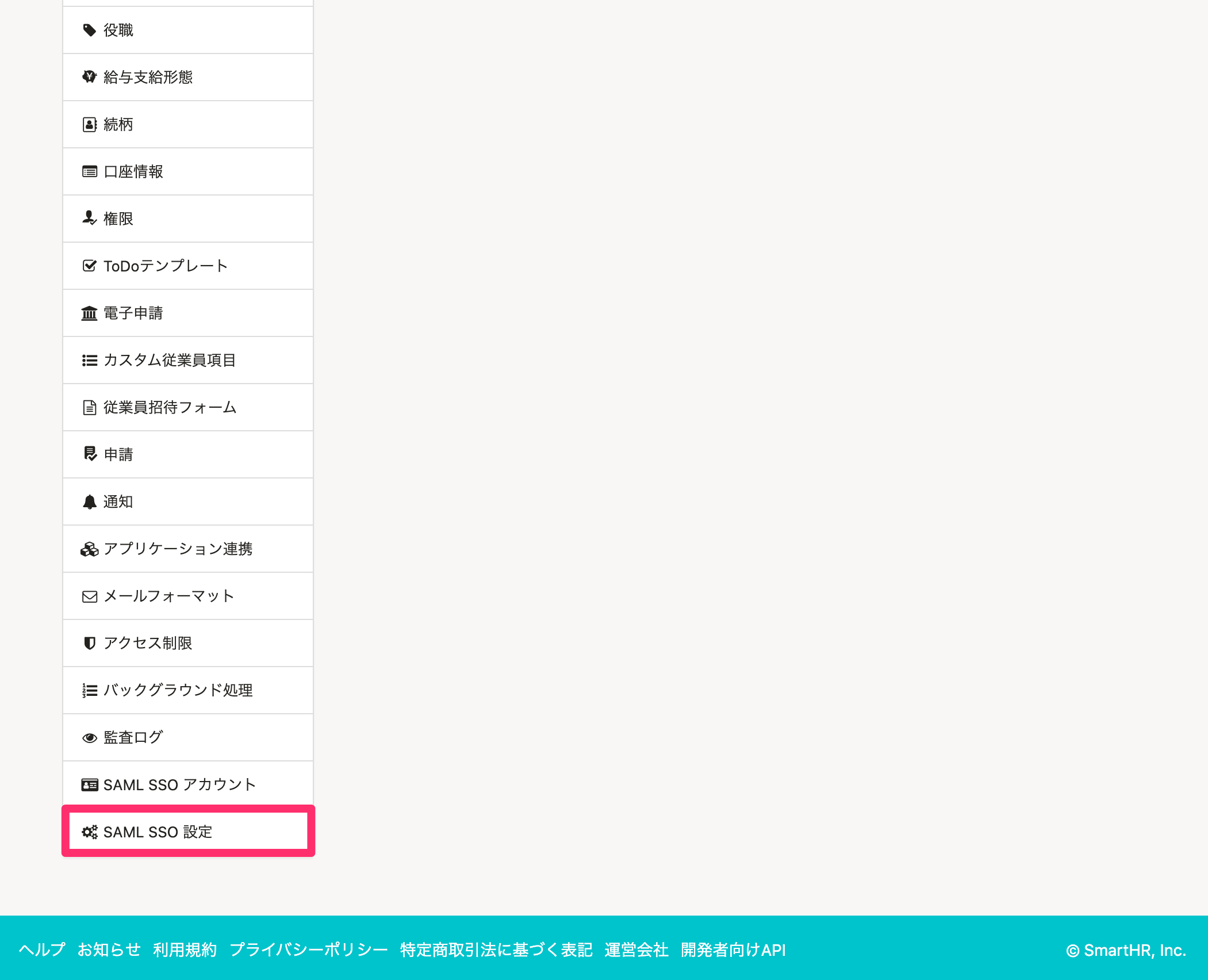Go to アプリケーション連携
The width and height of the screenshot is (1208, 980).
[x=188, y=549]
